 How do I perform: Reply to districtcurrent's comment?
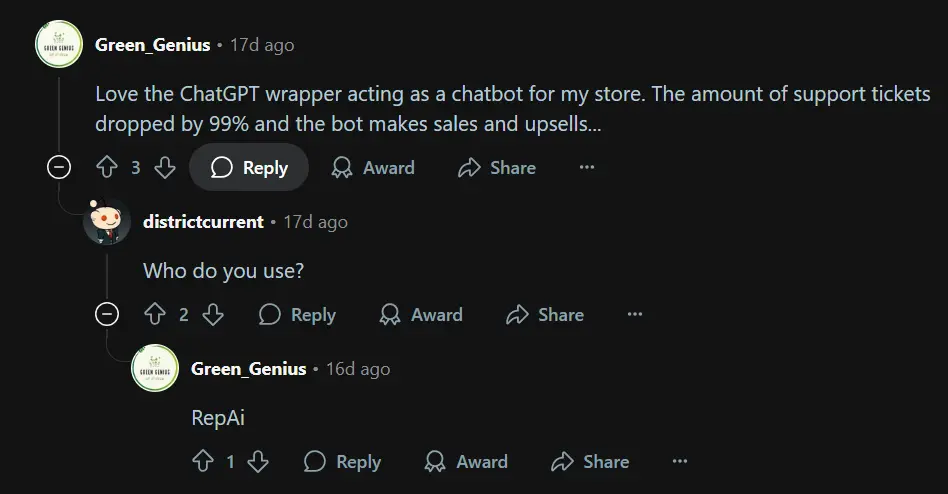click(297, 315)
